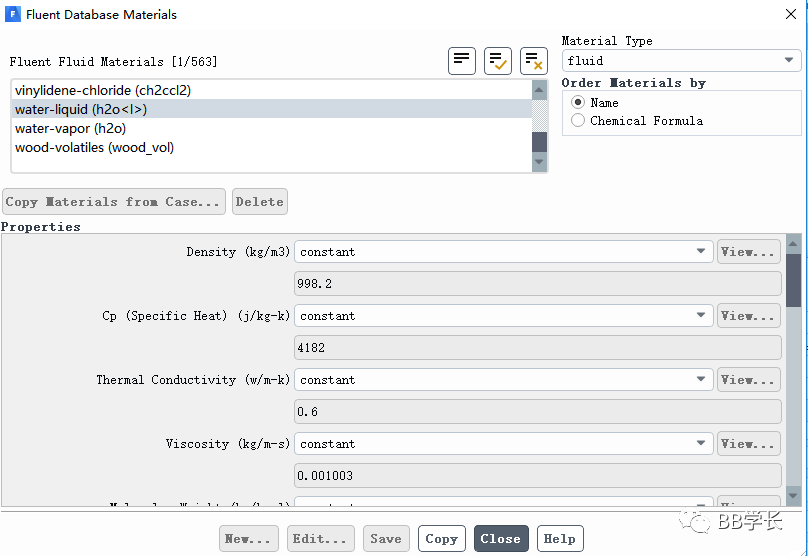Click the New... button
Screen dimensions: 808x556
click(248, 538)
